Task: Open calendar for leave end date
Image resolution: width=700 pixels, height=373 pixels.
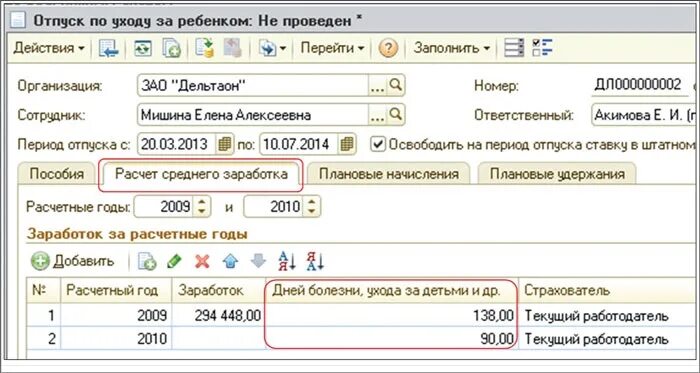Action: click(x=347, y=144)
